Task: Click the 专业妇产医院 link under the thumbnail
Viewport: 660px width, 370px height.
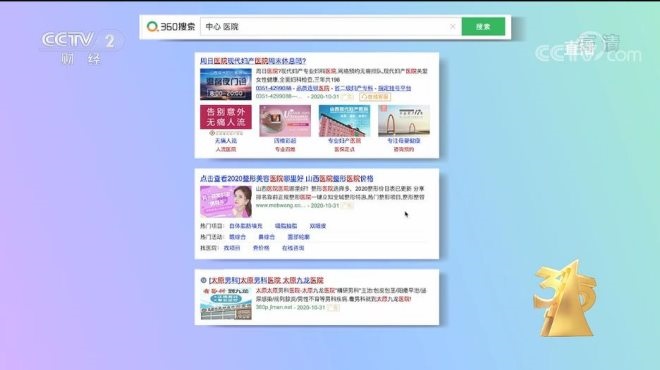Action: 344,141
